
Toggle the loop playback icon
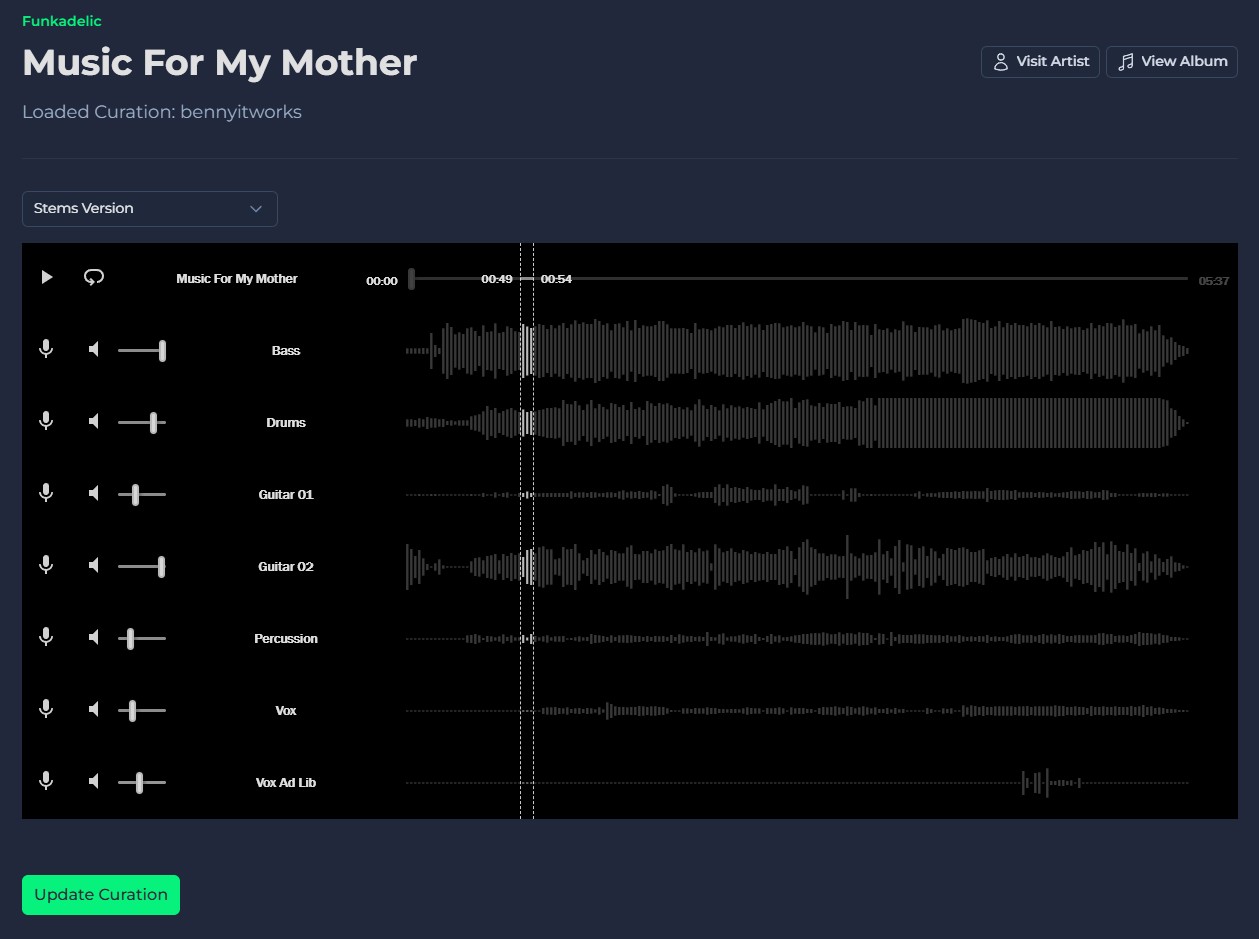click(94, 277)
